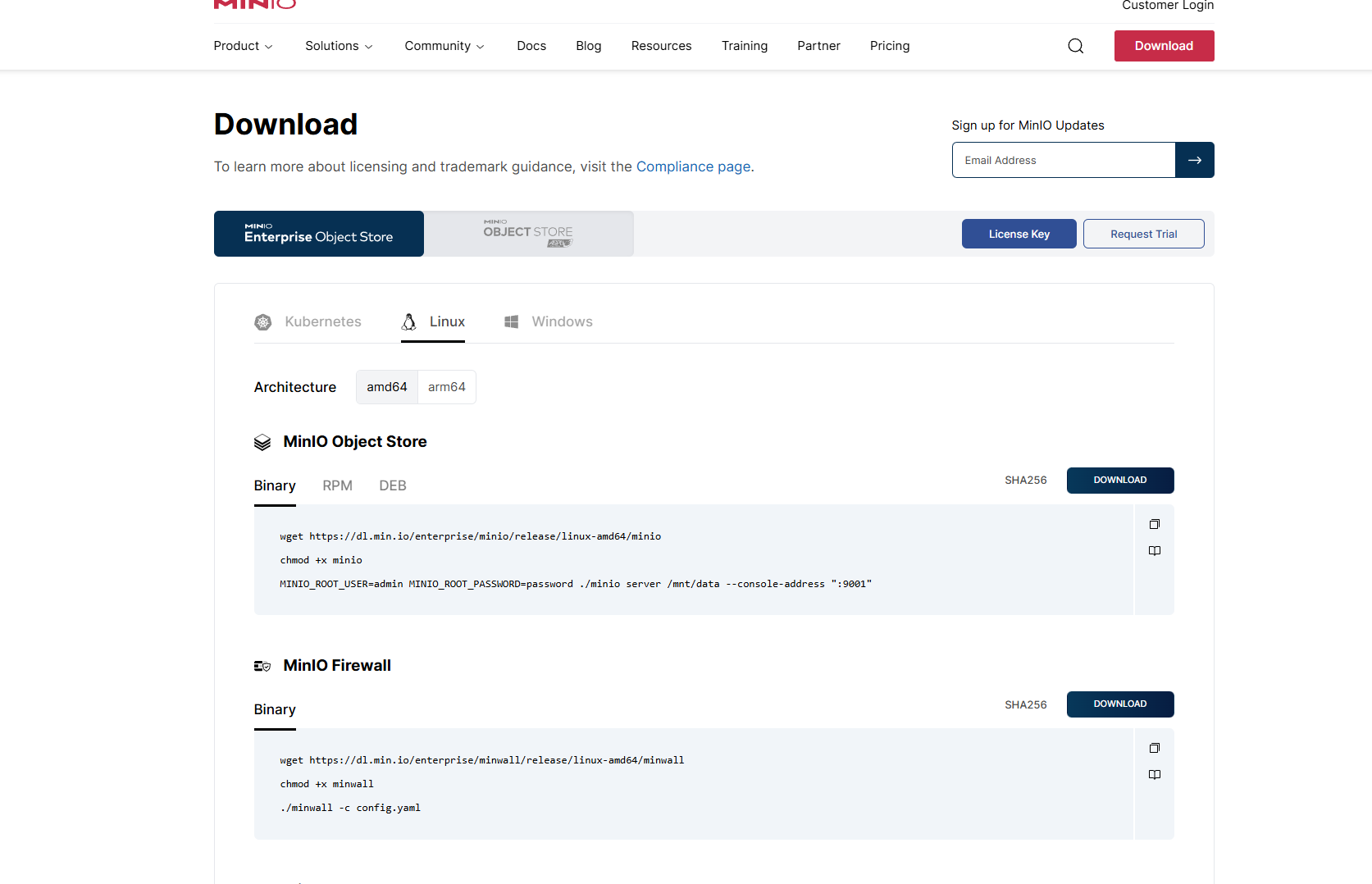The width and height of the screenshot is (1372, 884).
Task: Open the Blog menu item
Action: coord(588,46)
